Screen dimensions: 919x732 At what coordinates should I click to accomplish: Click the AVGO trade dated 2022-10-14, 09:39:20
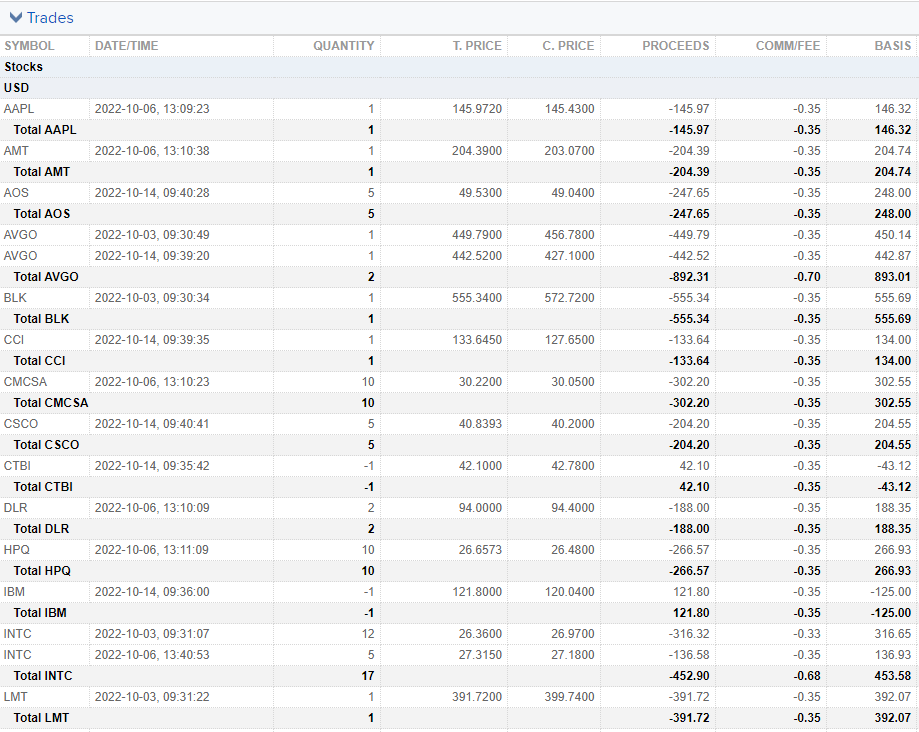pyautogui.click(x=152, y=256)
